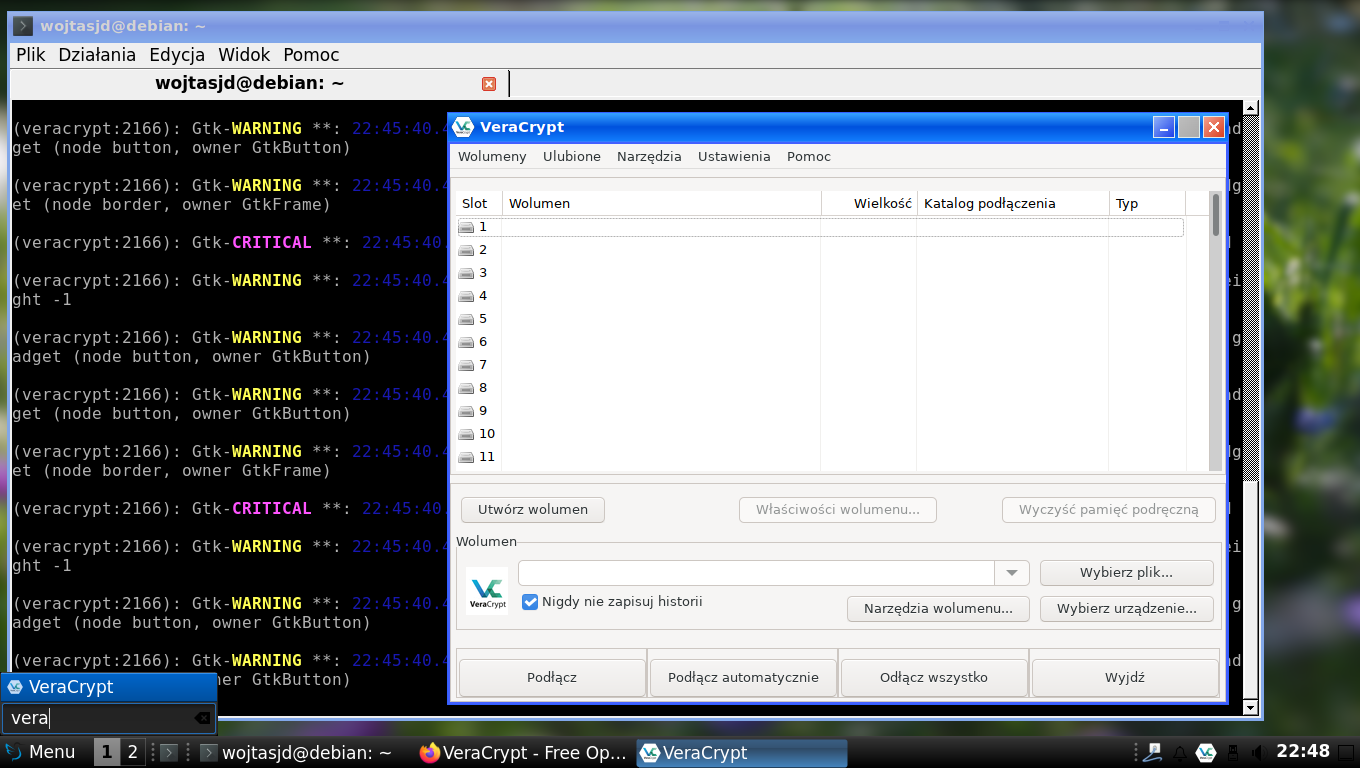This screenshot has width=1360, height=768.
Task: Launch the terminal from the taskbar launcher icon
Action: click(x=169, y=752)
